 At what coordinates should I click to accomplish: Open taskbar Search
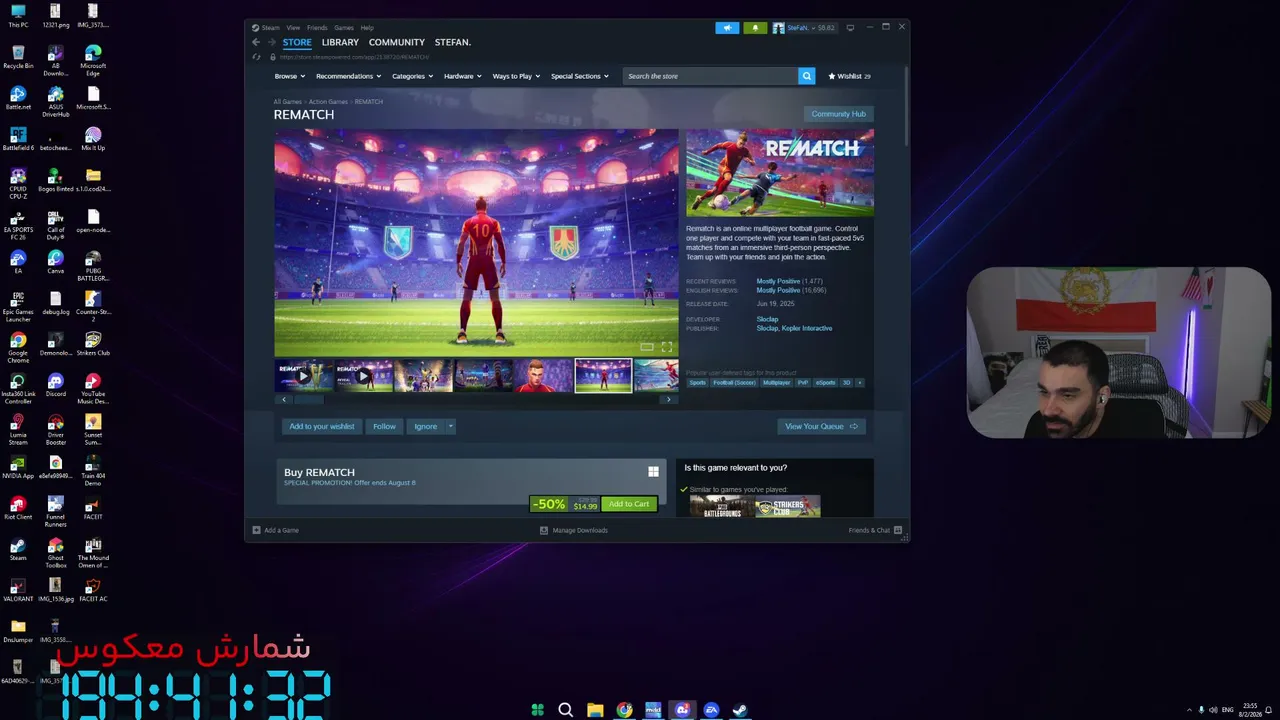point(566,710)
